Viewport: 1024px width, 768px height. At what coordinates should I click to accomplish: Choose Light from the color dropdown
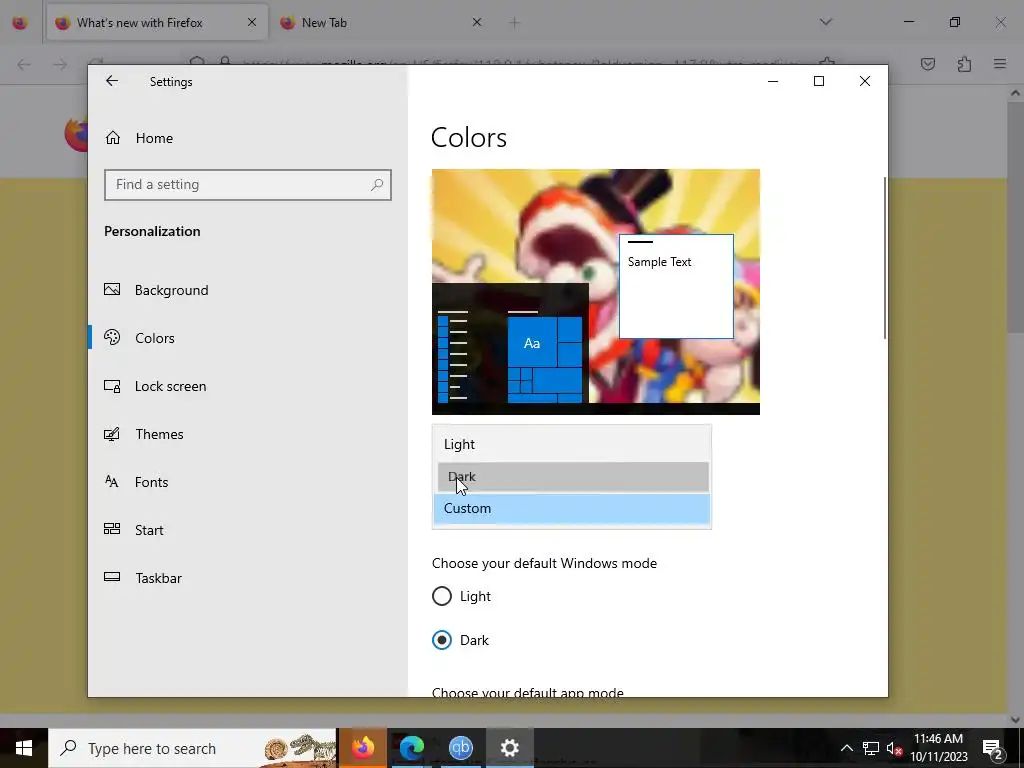coord(572,445)
